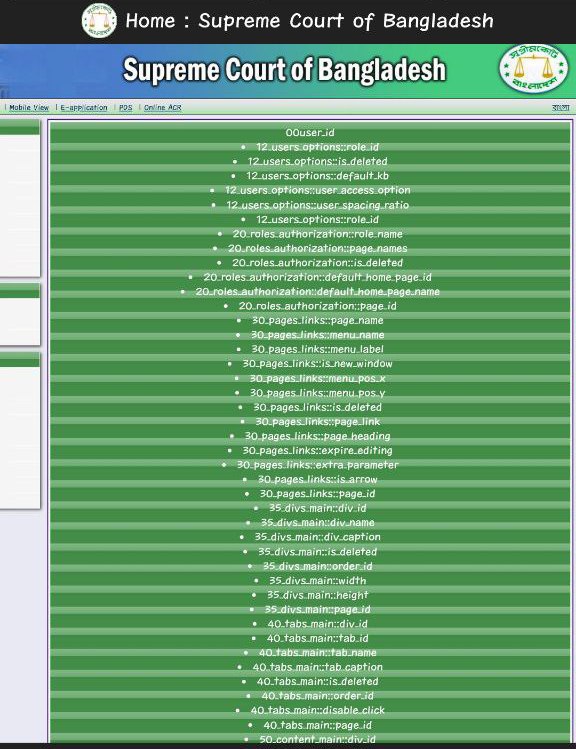Select the 35_divs_main::div_id row

(x=318, y=508)
